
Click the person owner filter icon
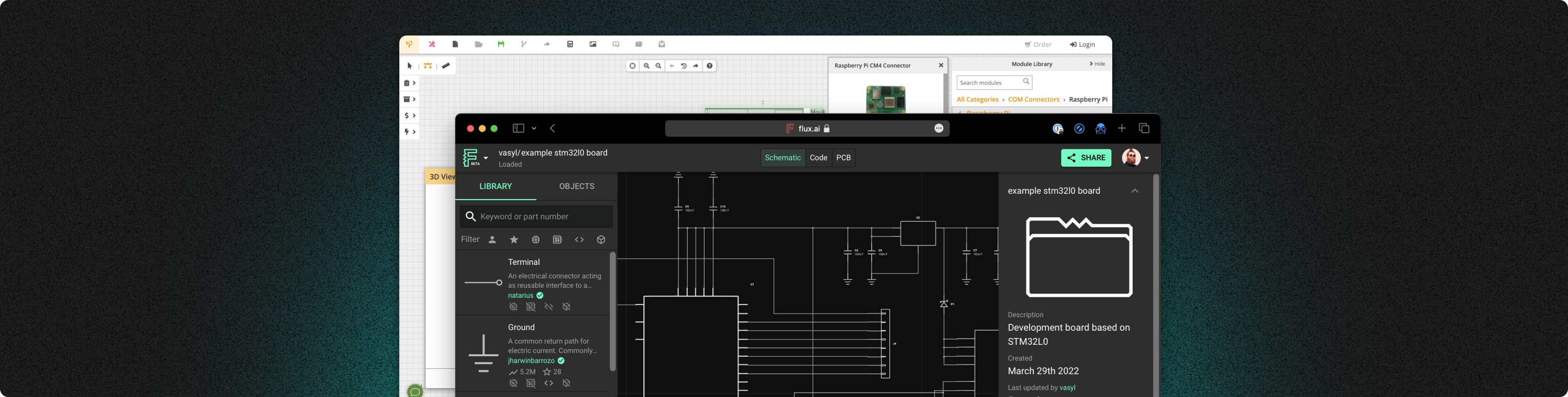[x=492, y=240]
